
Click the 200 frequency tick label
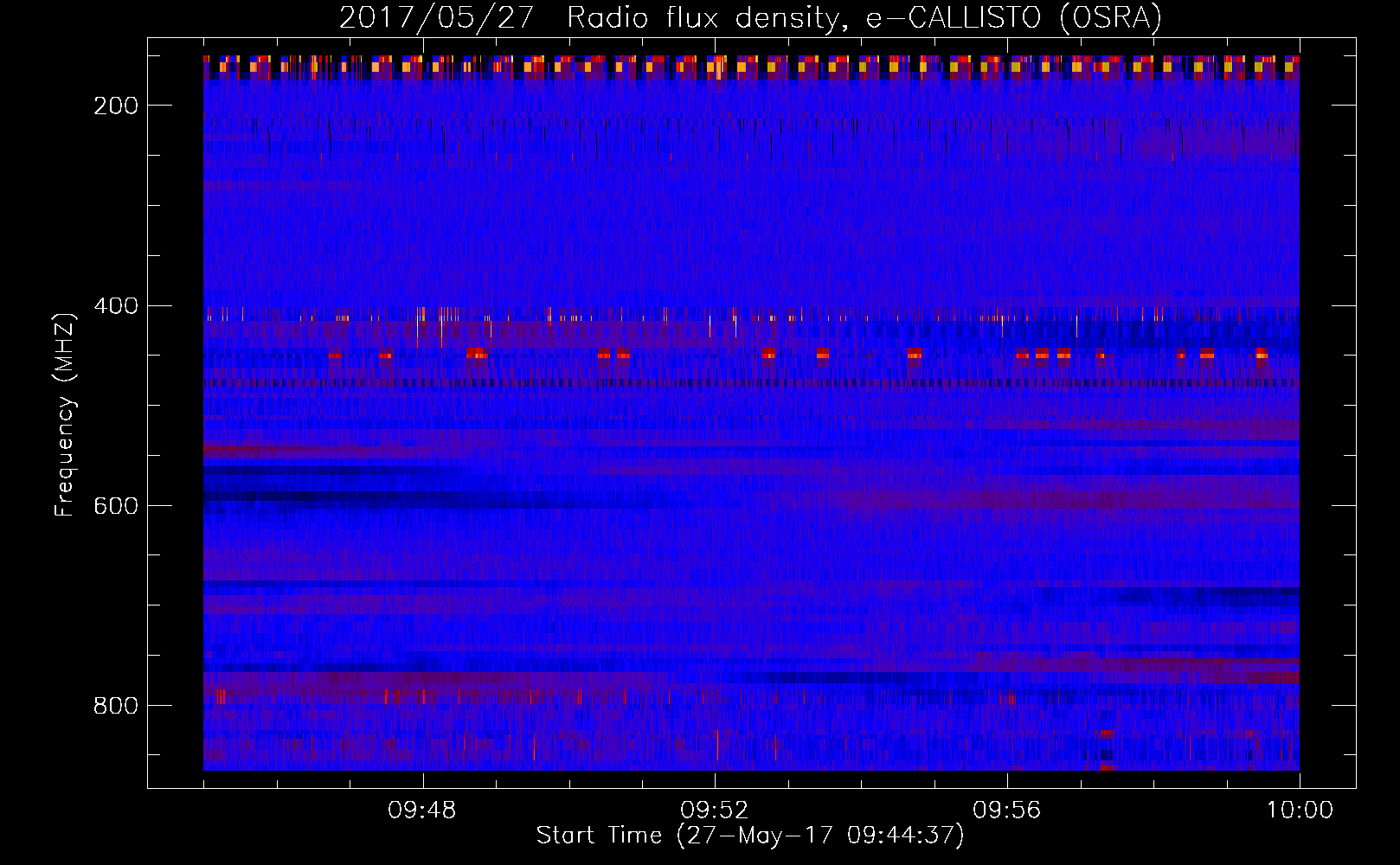[116, 106]
